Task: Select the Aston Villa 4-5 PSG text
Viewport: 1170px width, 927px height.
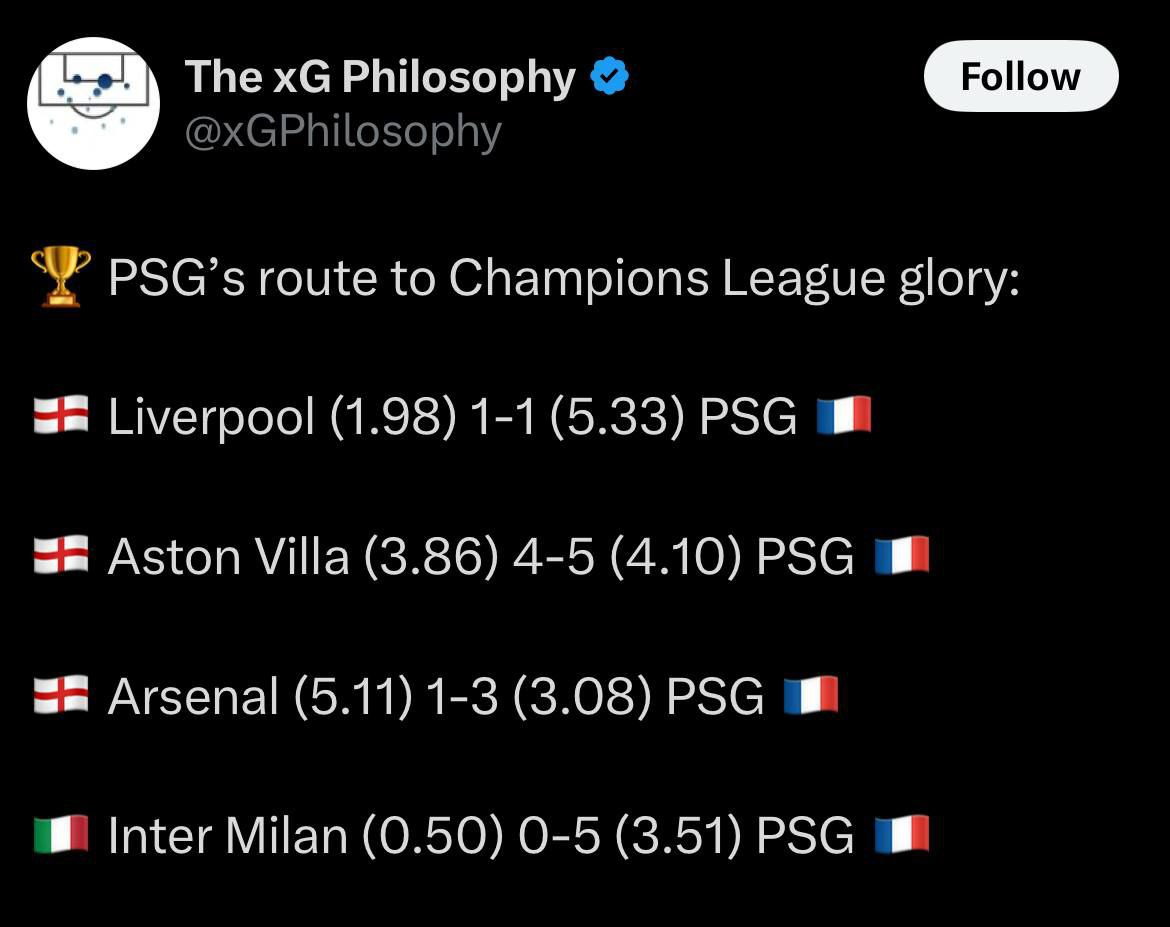Action: click(x=480, y=556)
